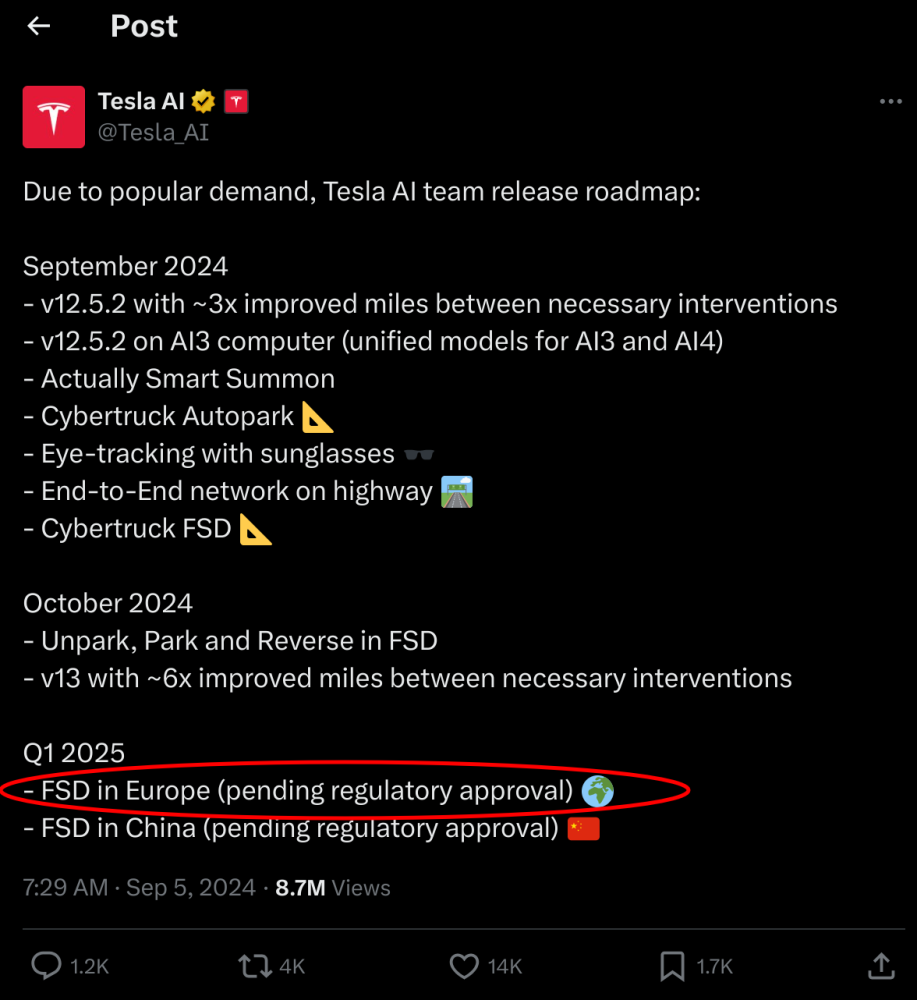Reply using the comment bubble icon

tap(47, 966)
